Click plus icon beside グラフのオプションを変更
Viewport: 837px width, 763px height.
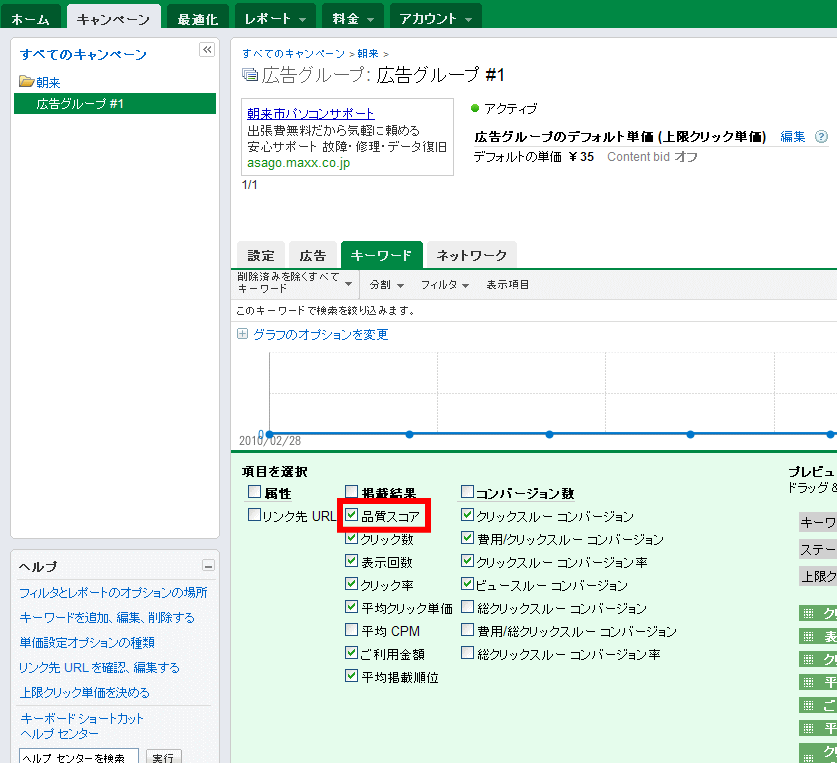242,334
